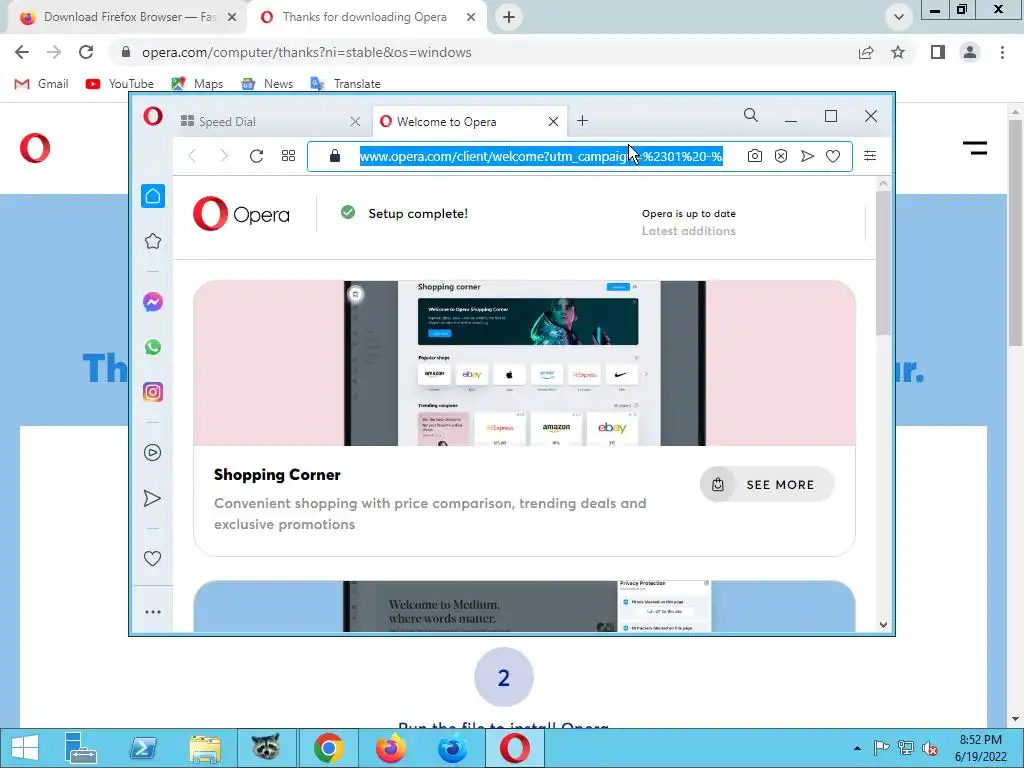
Task: Close the Speed Dial tab
Action: coord(355,121)
